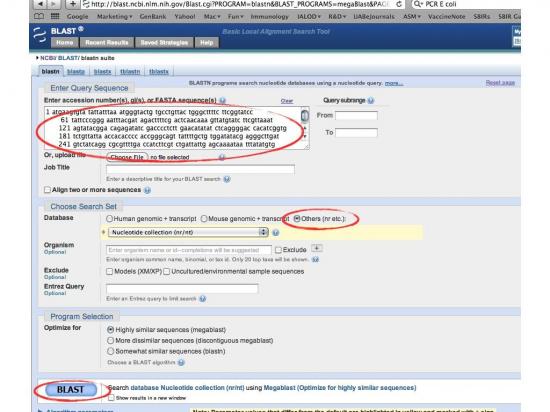
Task: Check Align two or more sequences
Action: (47, 190)
